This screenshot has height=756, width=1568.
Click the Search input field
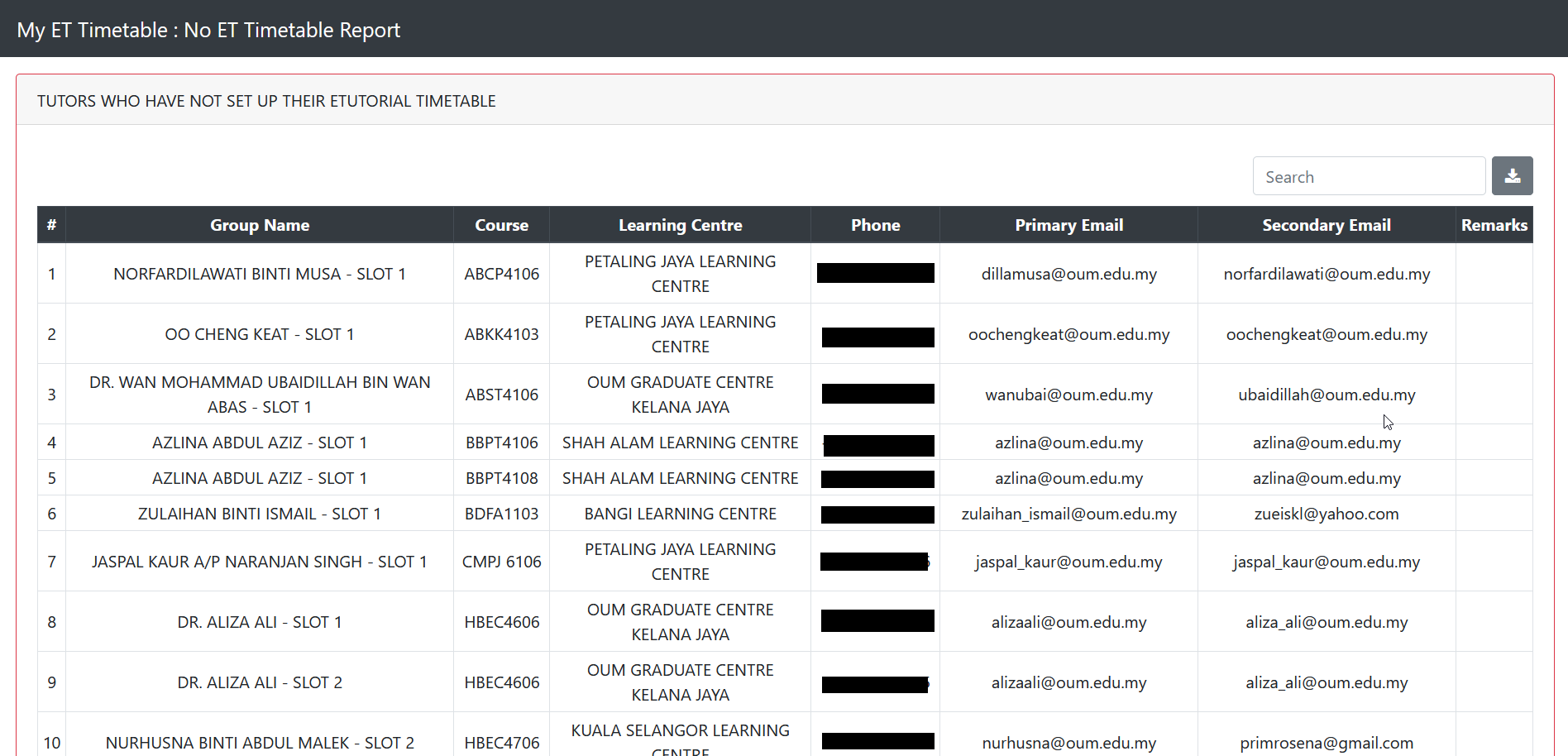coord(1369,177)
